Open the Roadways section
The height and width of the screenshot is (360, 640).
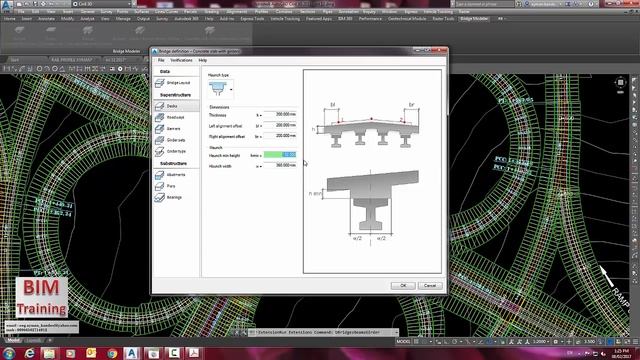click(x=176, y=118)
